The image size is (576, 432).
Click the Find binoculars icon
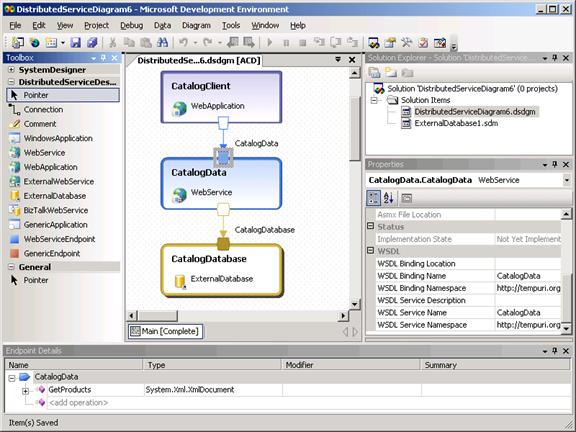[x=162, y=43]
